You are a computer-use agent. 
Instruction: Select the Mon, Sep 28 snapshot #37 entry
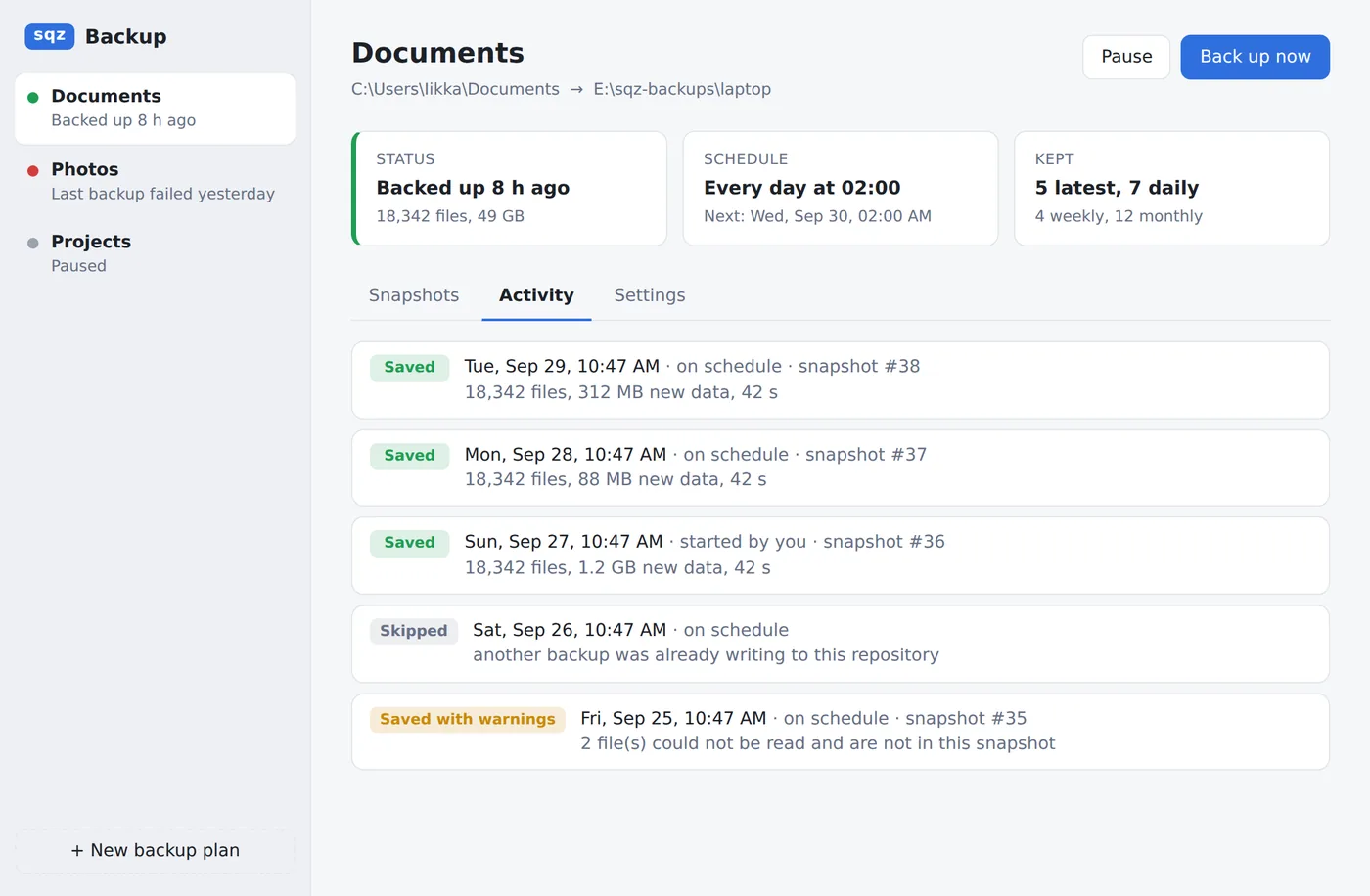pos(841,469)
